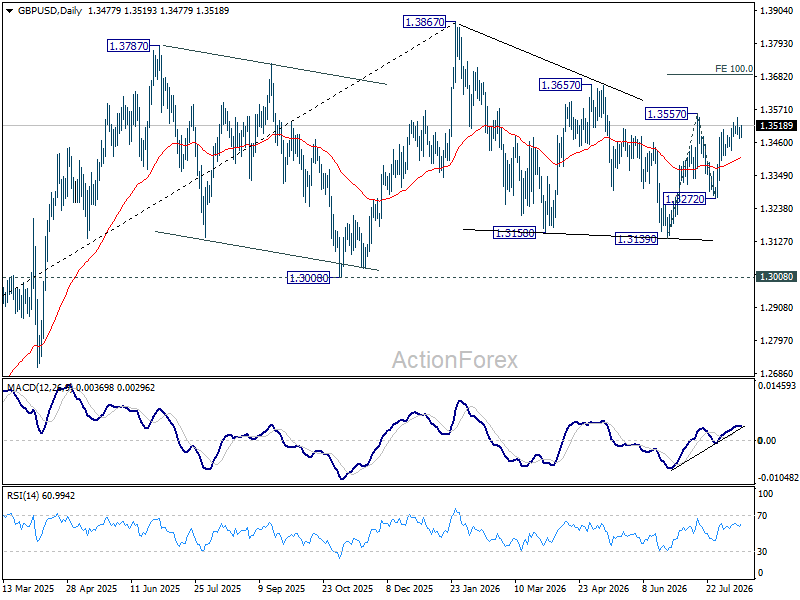
Task: Click the 13 Mar 2025 date marker
Action: point(28,588)
